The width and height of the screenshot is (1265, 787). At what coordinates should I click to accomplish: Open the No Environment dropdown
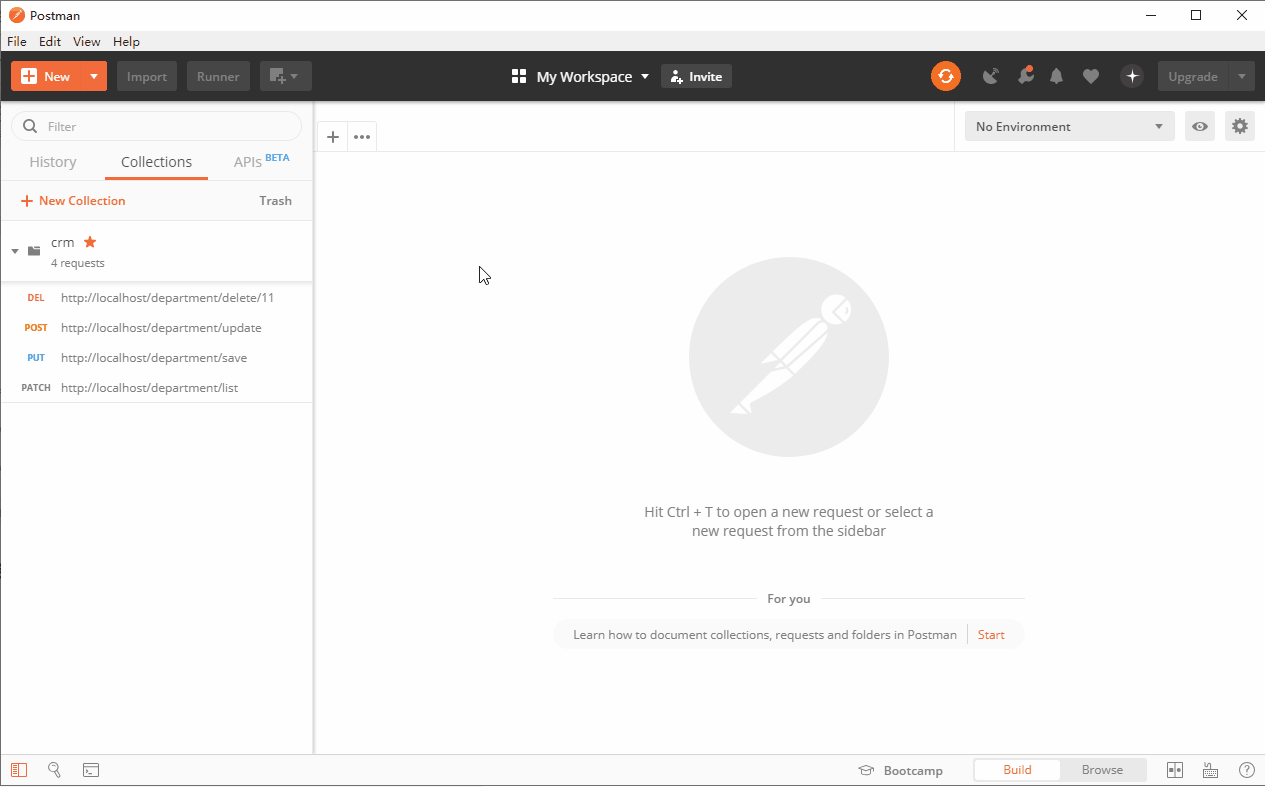click(1070, 126)
